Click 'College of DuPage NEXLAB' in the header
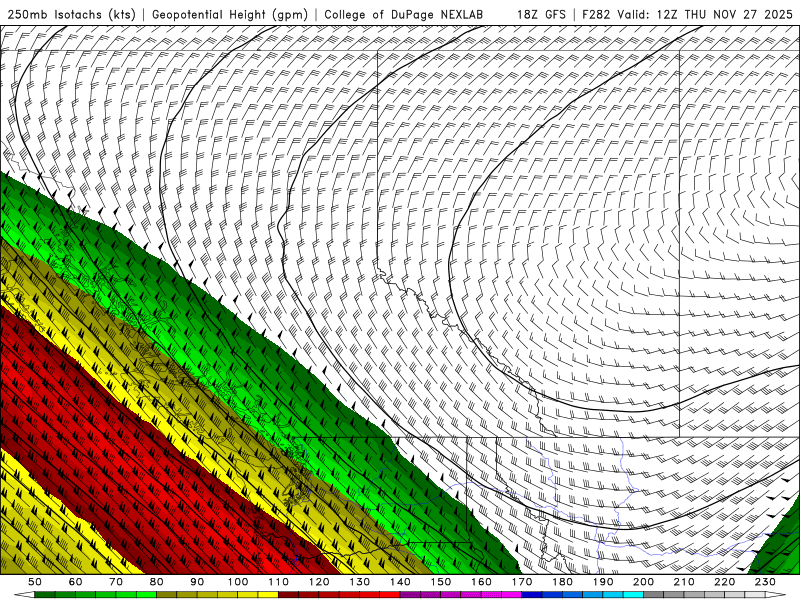This screenshot has width=800, height=600. click(x=404, y=14)
